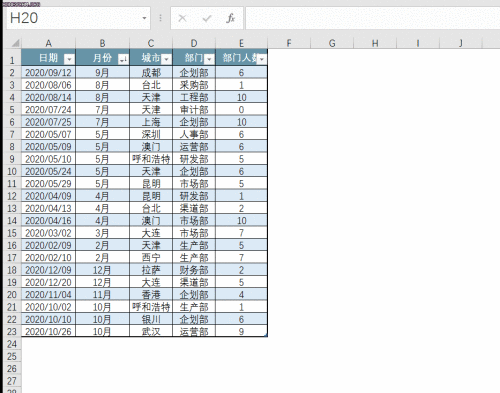Click cell with date 2020/09/12
The height and width of the screenshot is (393, 500).
49,73
